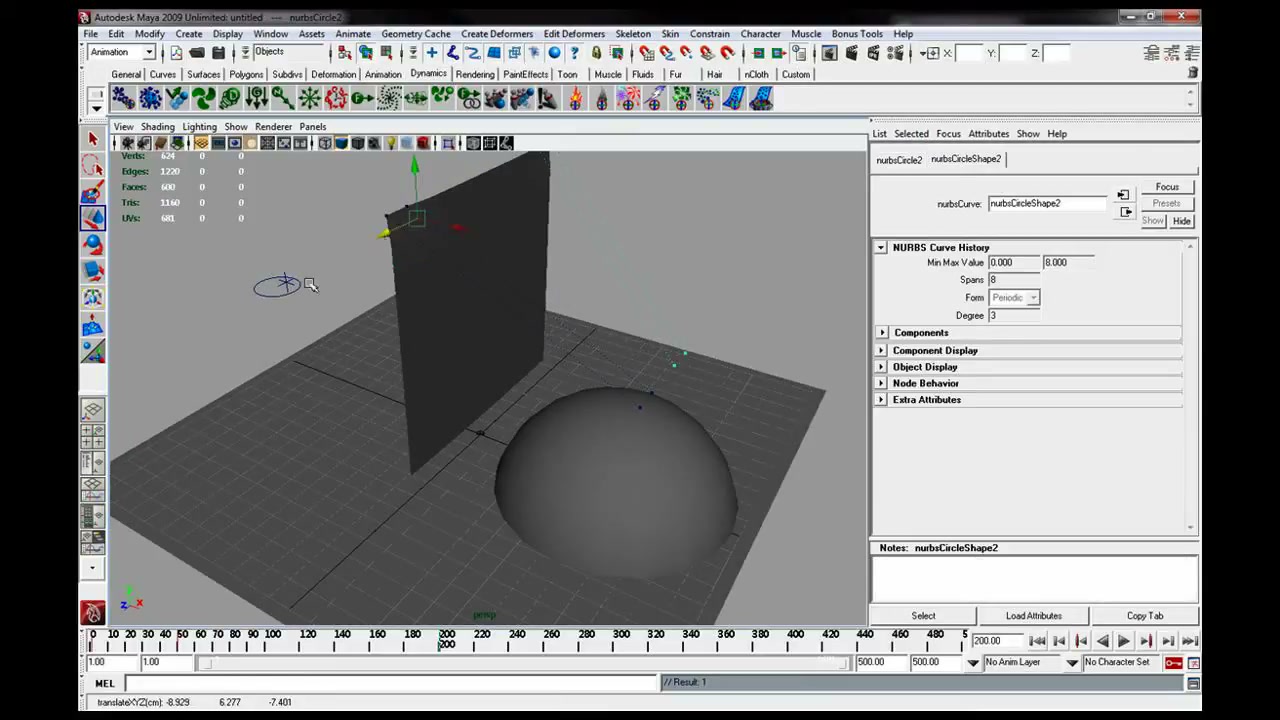This screenshot has width=1280, height=720.
Task: Enable smooth shade blue cube viewport icon
Action: pos(342,143)
